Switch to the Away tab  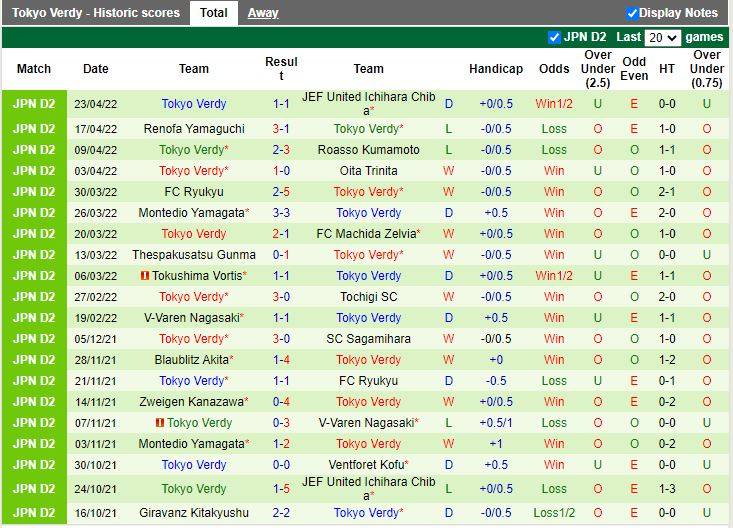263,13
